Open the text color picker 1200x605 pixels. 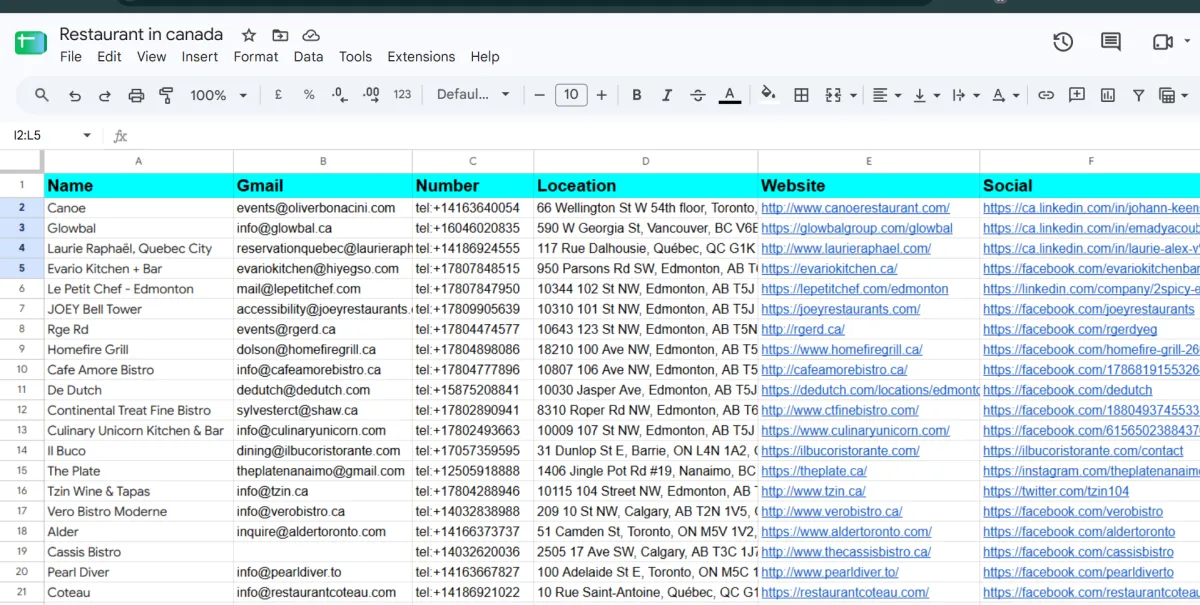pos(730,95)
